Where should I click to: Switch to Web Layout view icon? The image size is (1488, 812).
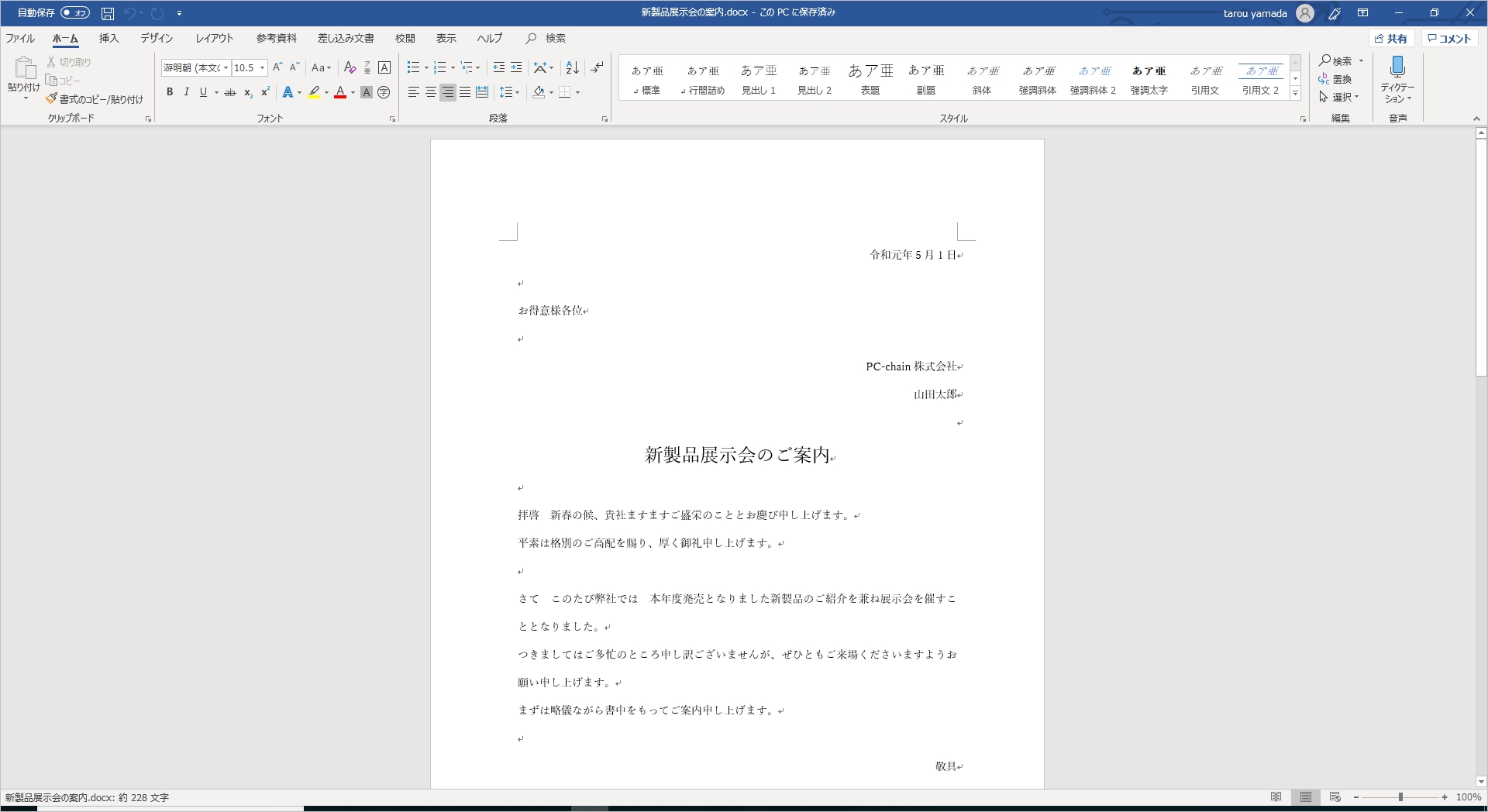click(1335, 797)
